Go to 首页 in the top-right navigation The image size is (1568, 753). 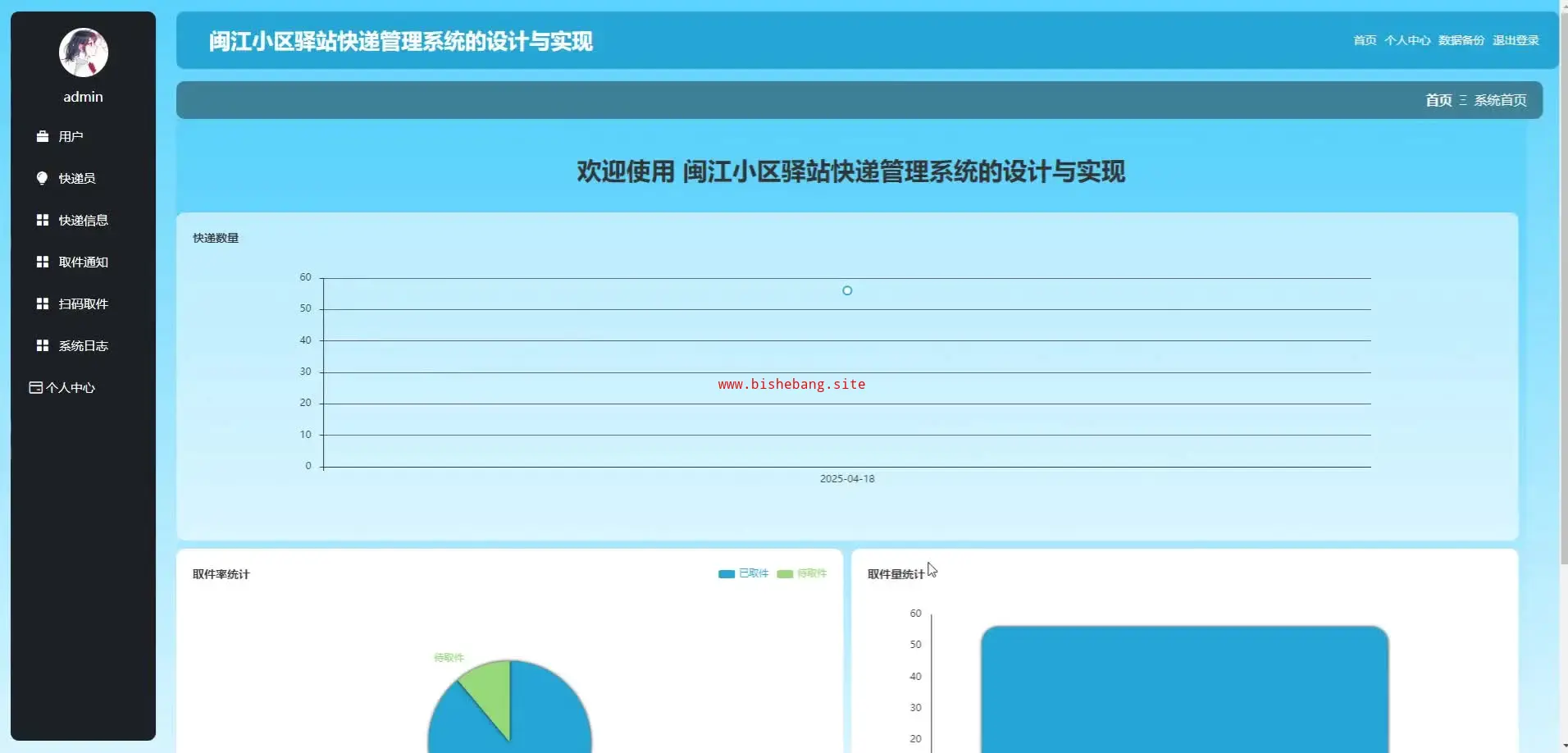1365,40
